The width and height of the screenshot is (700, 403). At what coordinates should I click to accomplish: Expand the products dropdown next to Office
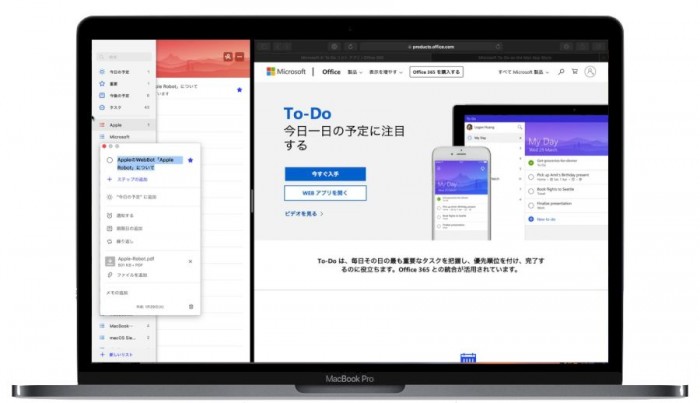pos(355,72)
